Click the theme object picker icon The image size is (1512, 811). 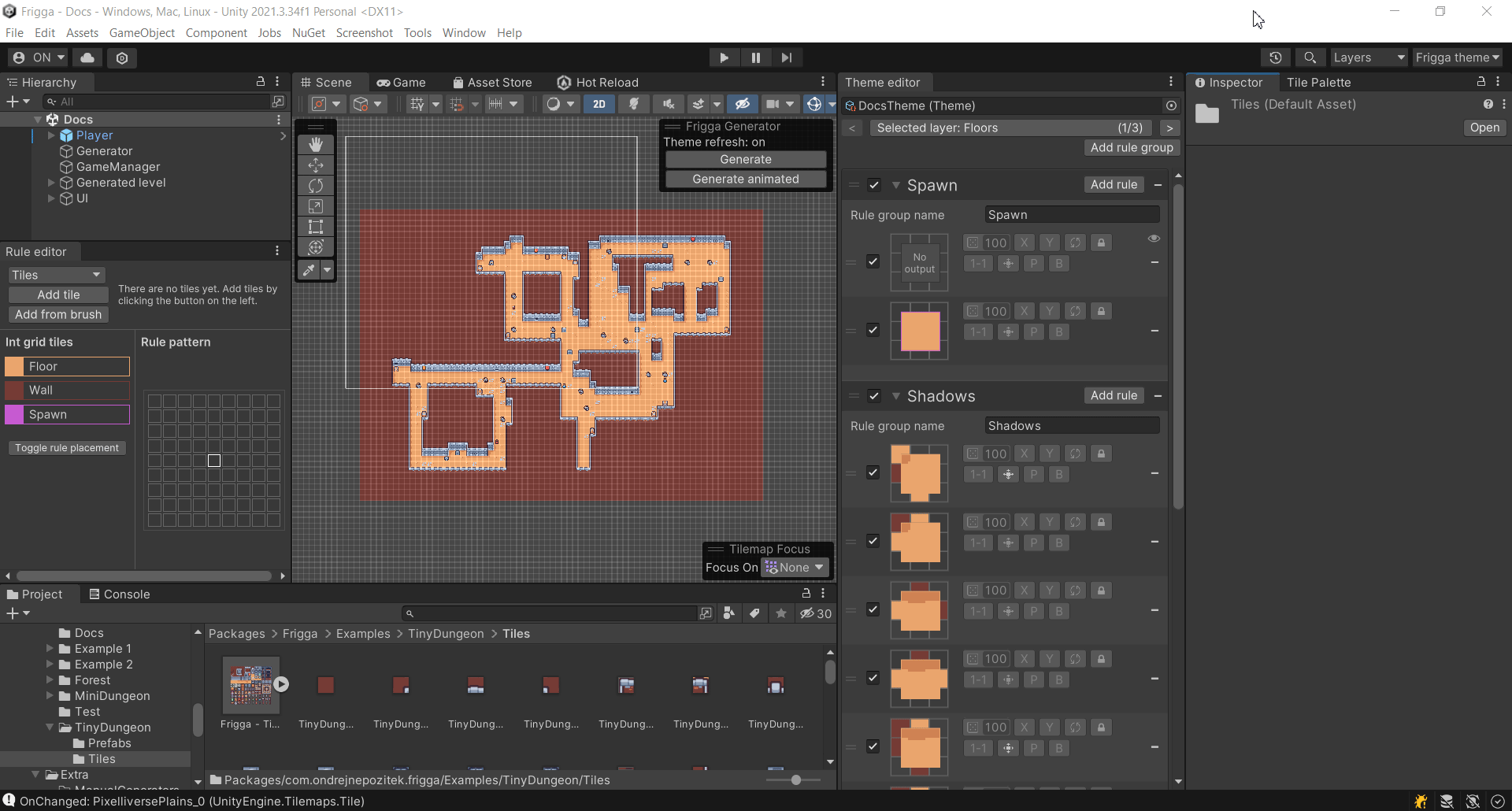click(1171, 106)
